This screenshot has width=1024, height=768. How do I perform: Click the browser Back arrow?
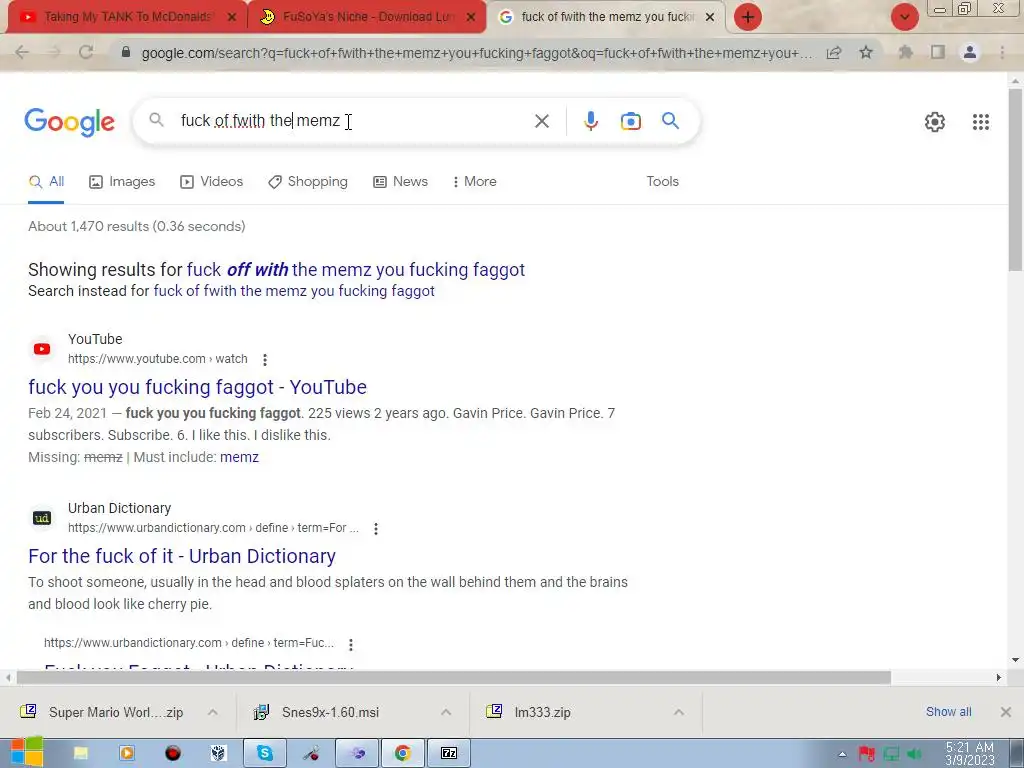point(22,52)
